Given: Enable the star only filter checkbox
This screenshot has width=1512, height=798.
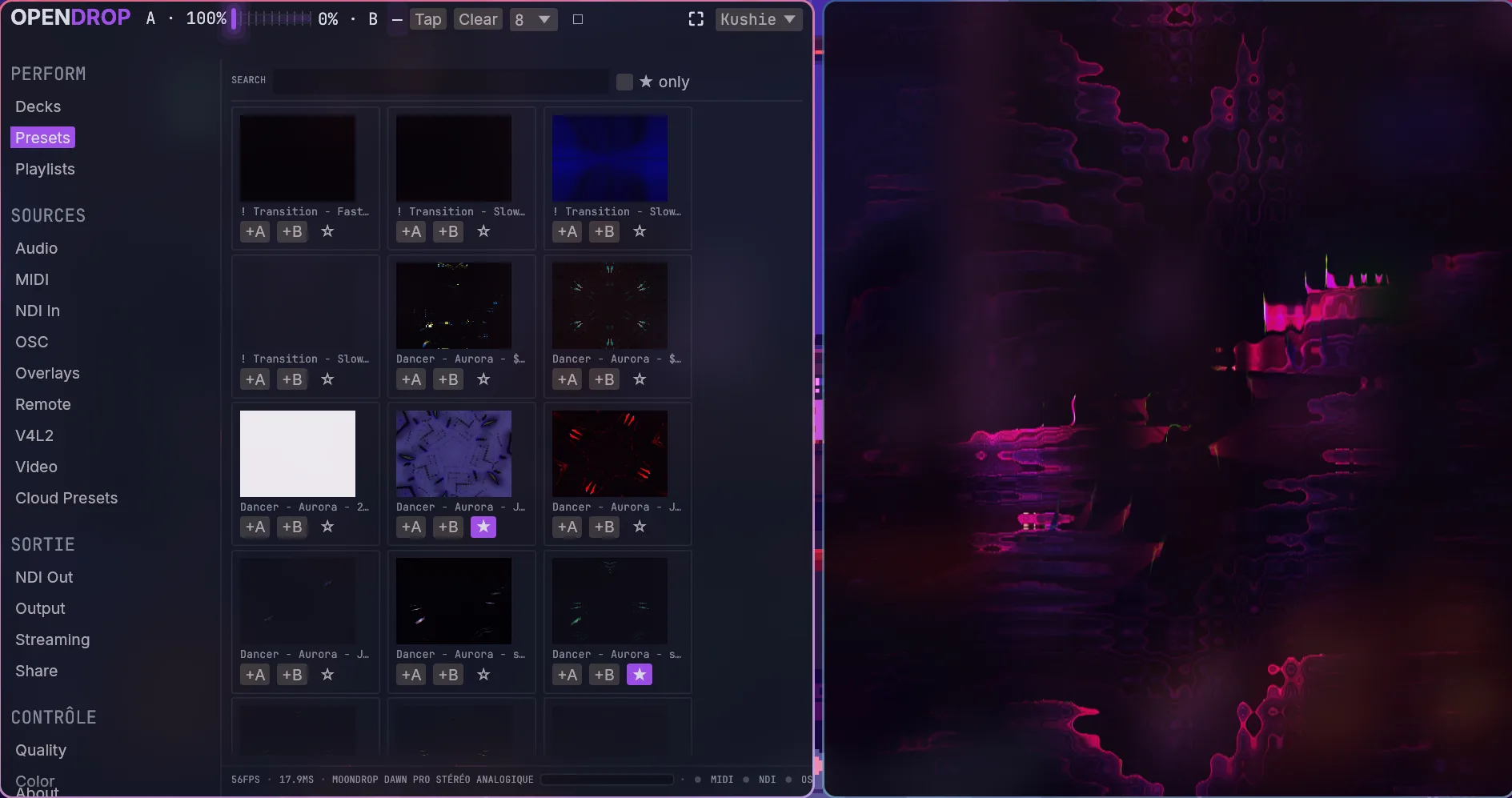Looking at the screenshot, I should (x=624, y=82).
